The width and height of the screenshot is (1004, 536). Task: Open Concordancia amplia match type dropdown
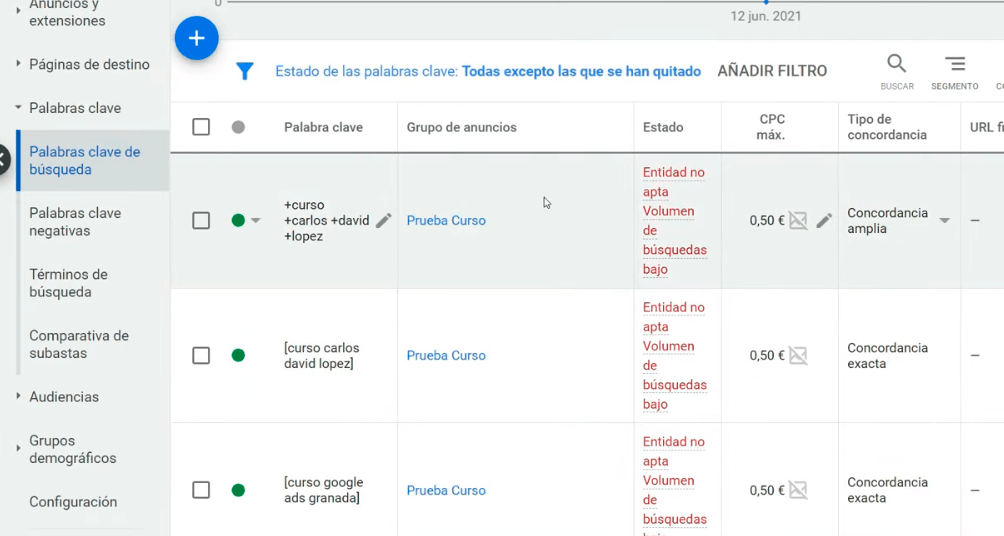[x=944, y=221]
